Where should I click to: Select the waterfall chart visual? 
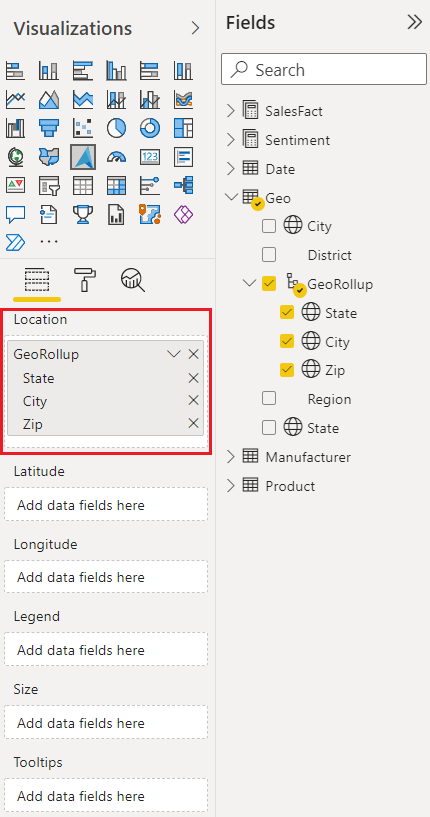tap(15, 128)
